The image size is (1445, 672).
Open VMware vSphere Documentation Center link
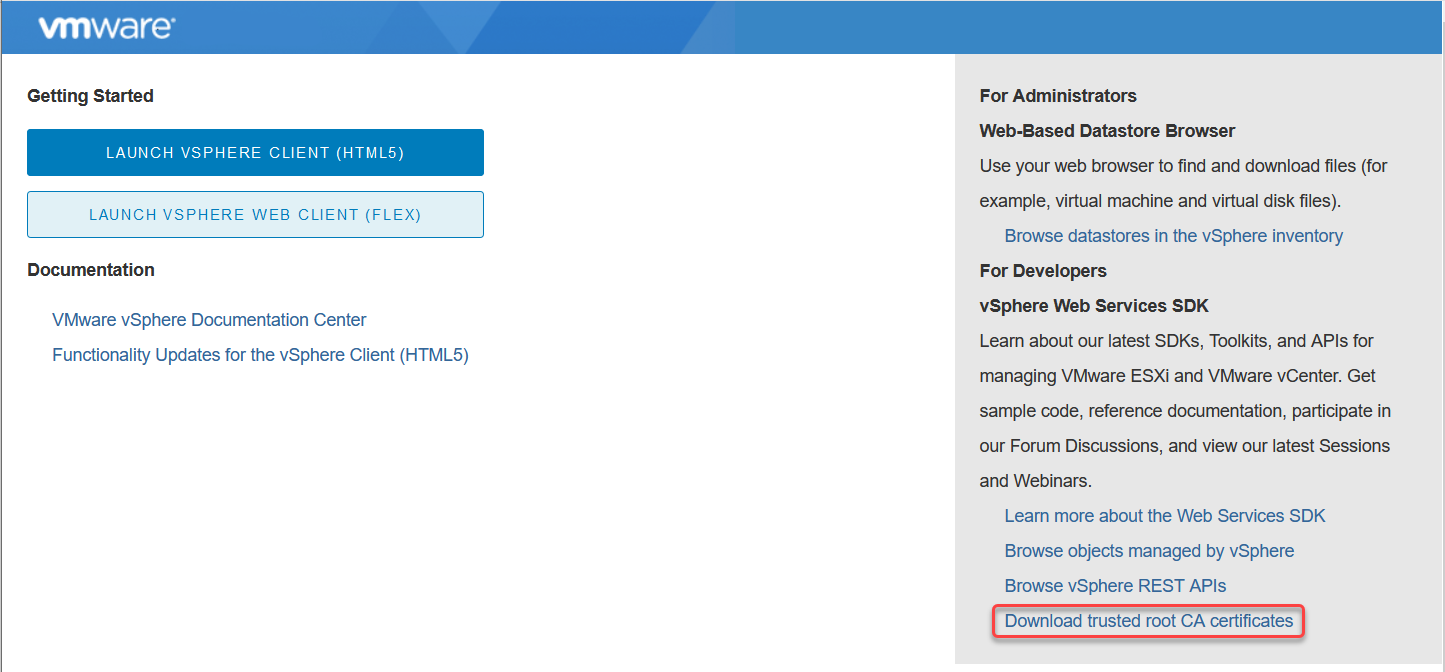click(209, 320)
